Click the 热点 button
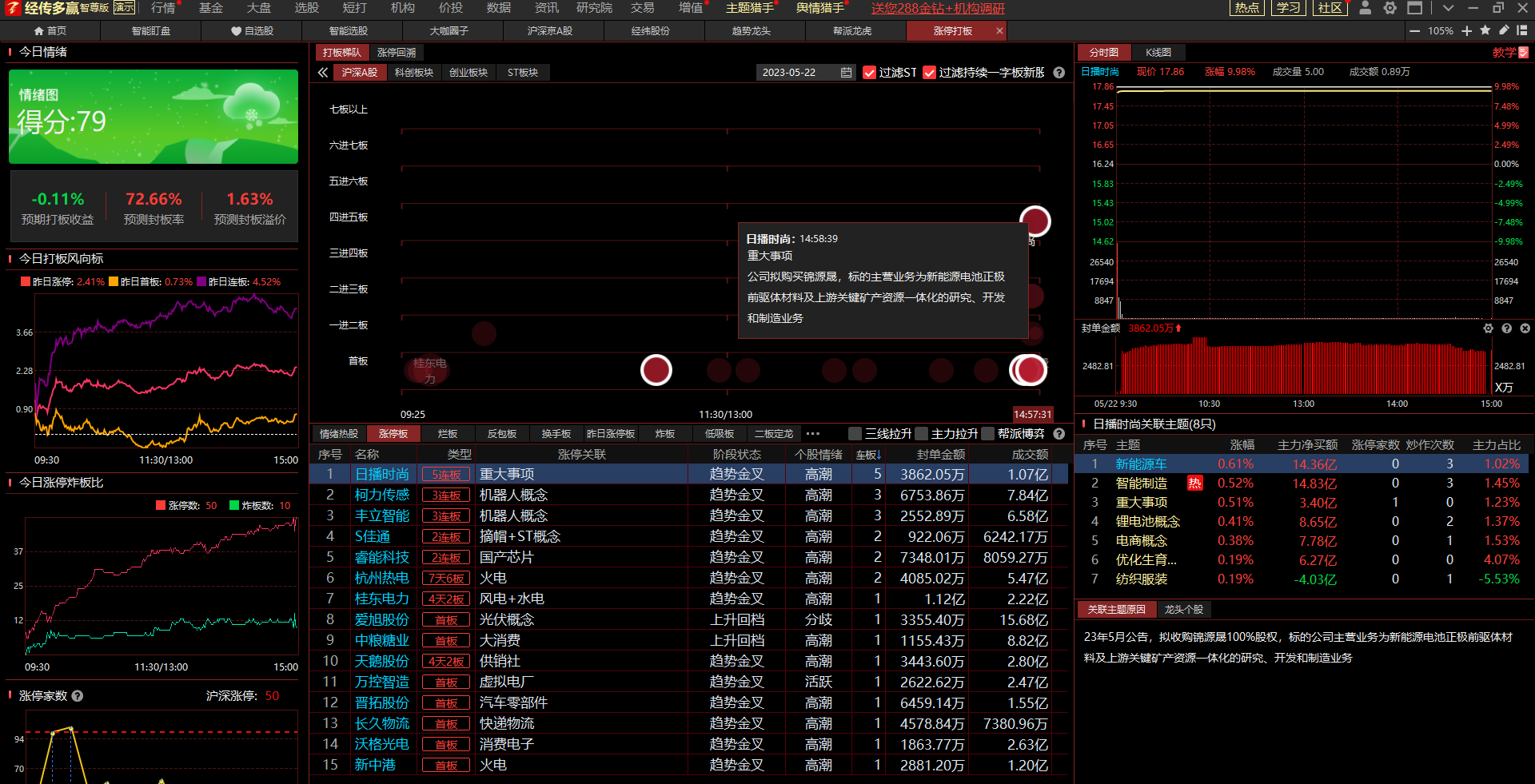 pyautogui.click(x=1247, y=8)
